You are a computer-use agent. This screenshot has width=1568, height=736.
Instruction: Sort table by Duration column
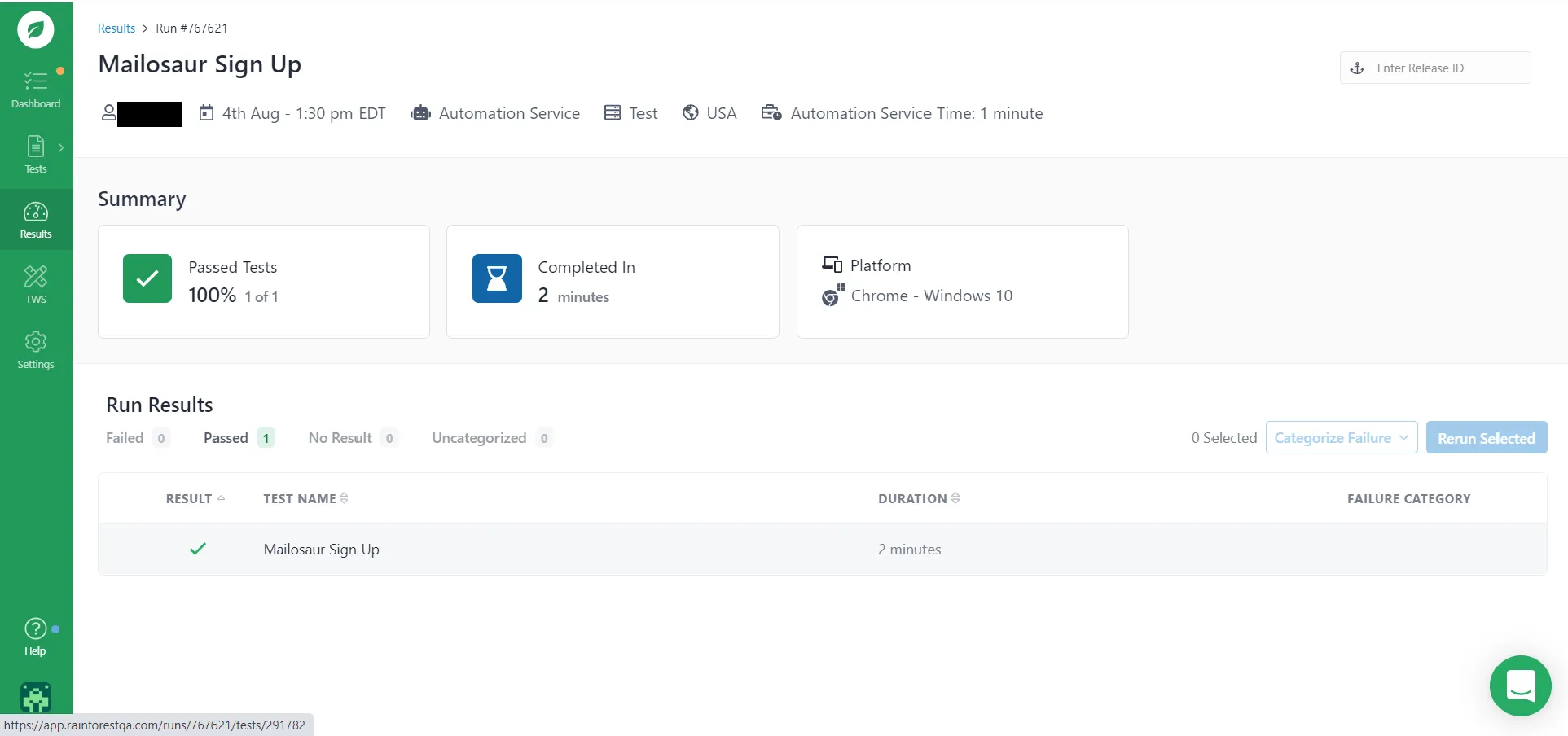(x=918, y=498)
